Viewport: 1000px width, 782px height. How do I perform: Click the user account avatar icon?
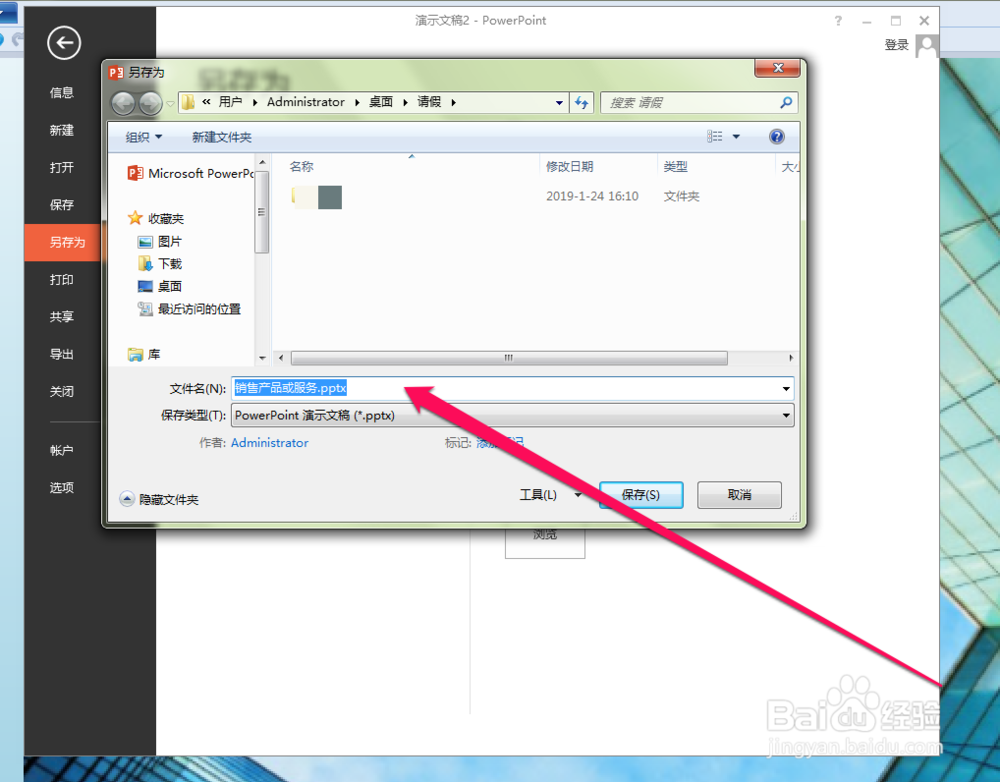point(926,45)
